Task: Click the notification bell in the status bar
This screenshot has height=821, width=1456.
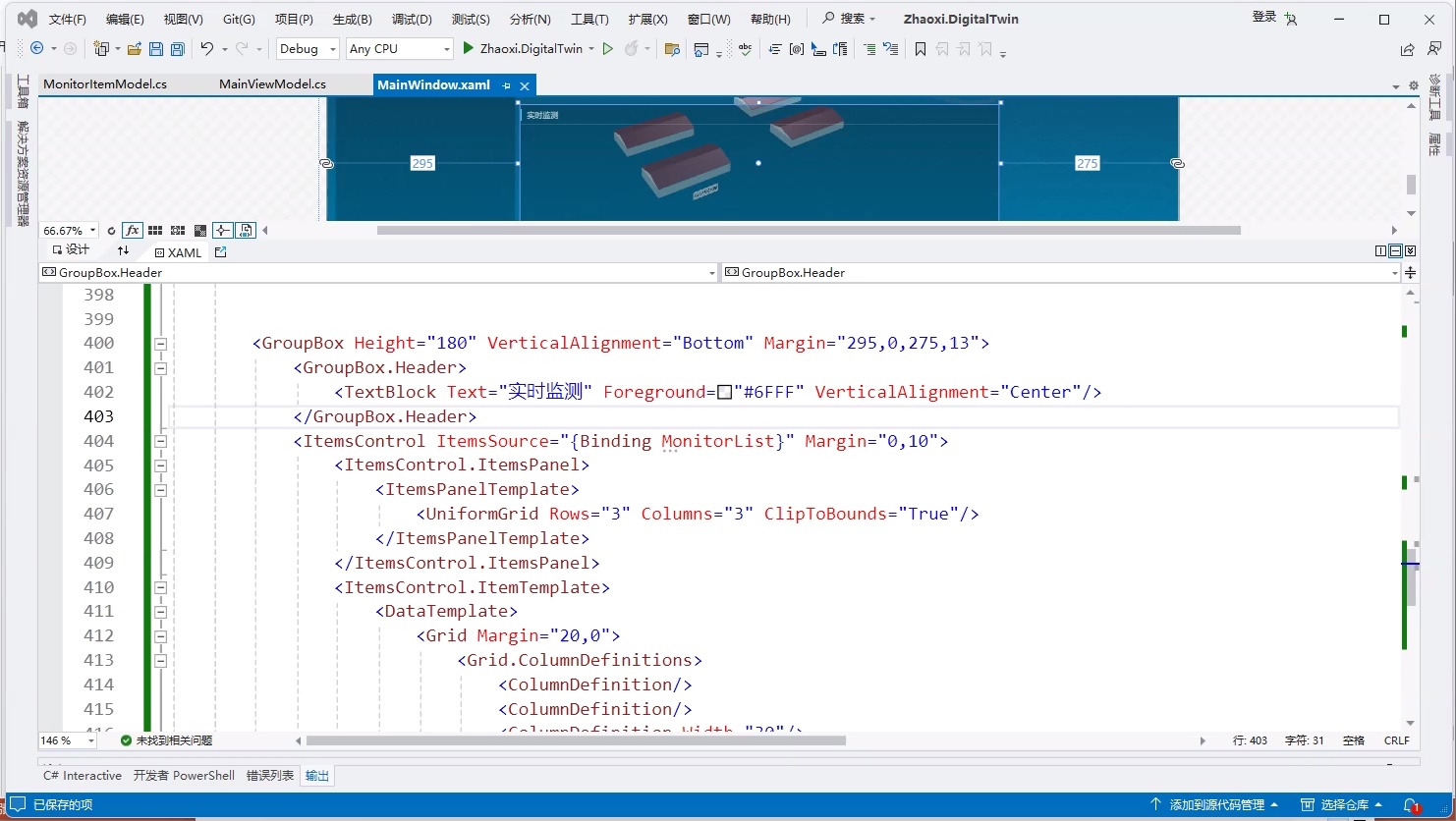Action: click(1410, 805)
